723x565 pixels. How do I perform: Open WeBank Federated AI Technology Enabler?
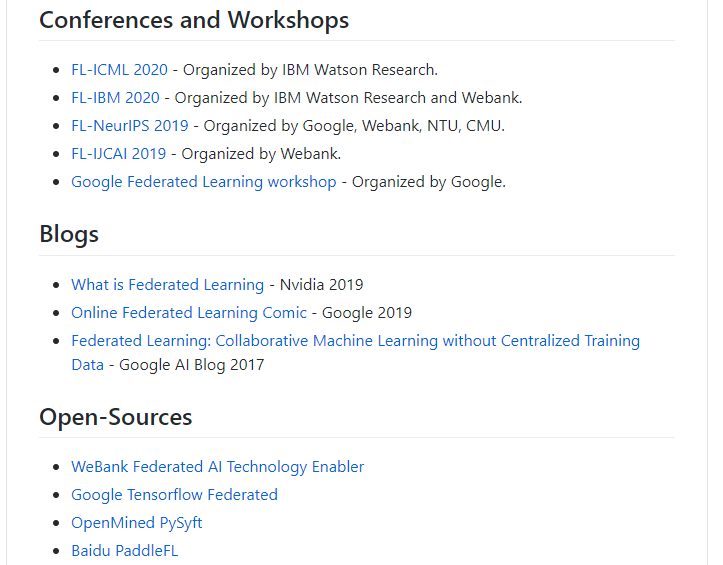tap(218, 467)
